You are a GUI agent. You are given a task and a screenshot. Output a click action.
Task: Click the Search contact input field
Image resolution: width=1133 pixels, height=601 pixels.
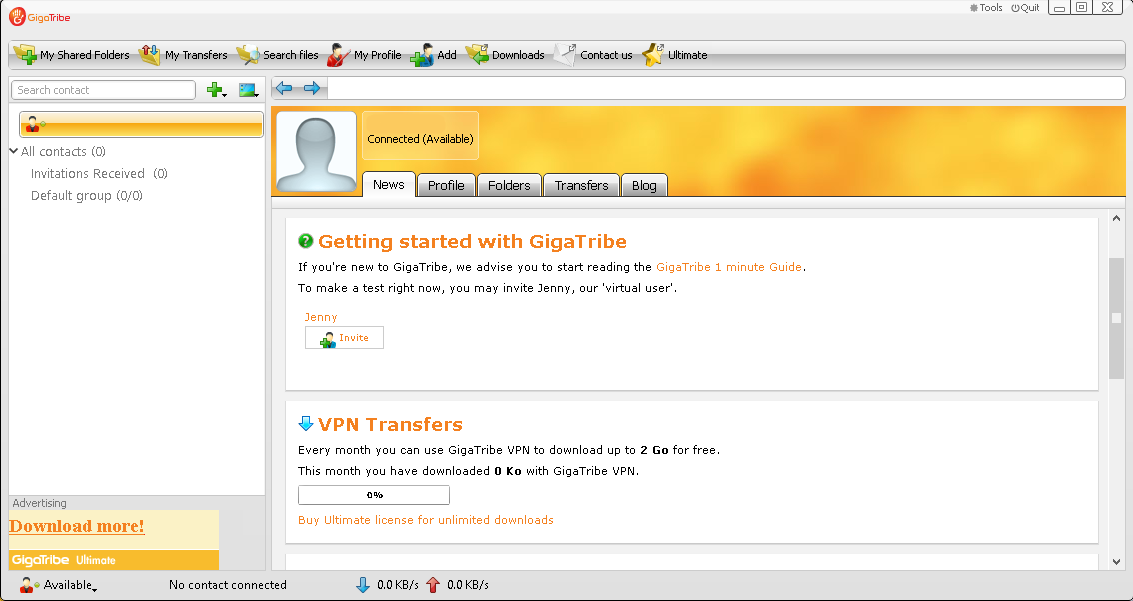[103, 90]
